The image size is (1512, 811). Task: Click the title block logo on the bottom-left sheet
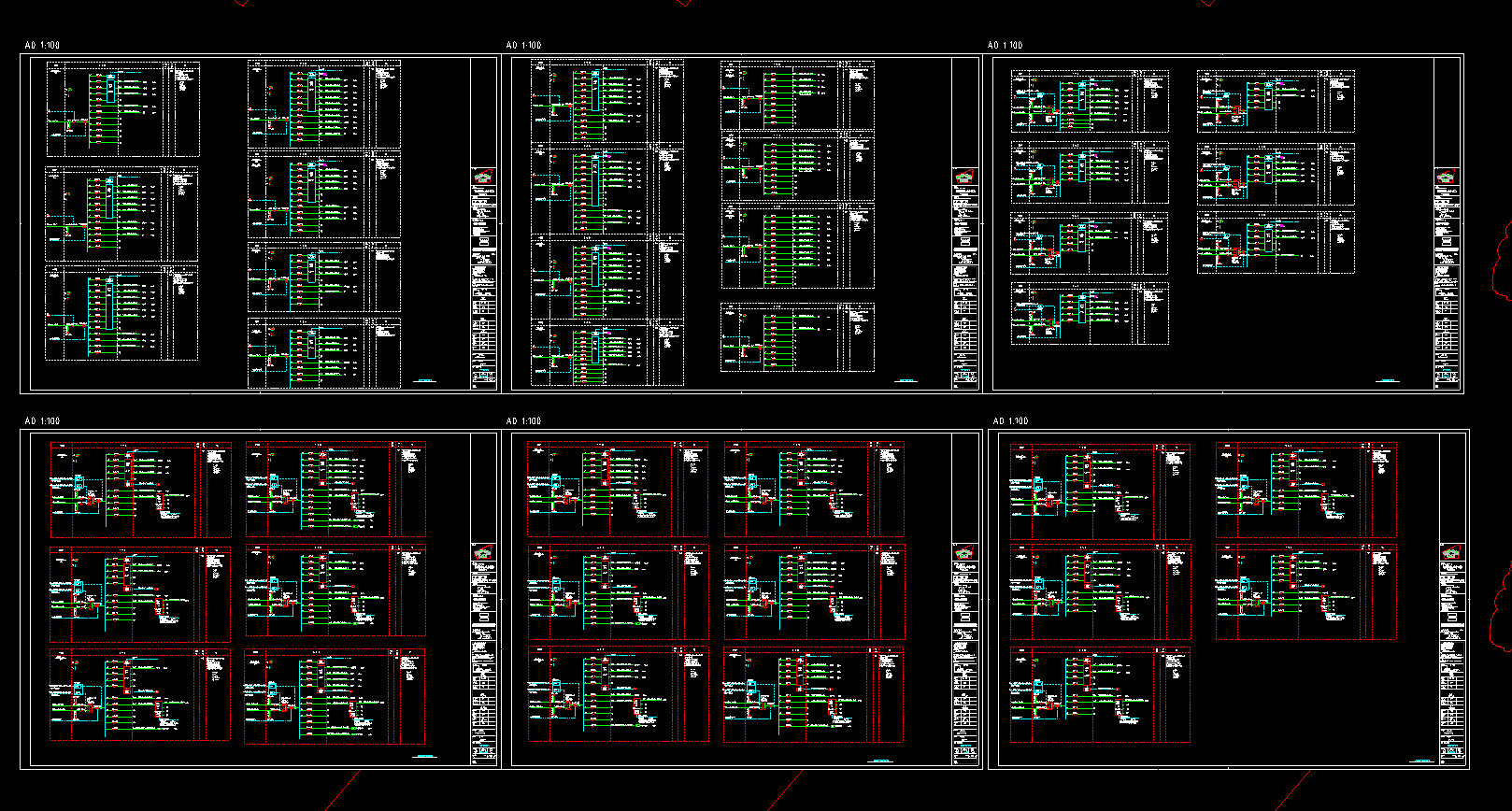(x=483, y=552)
